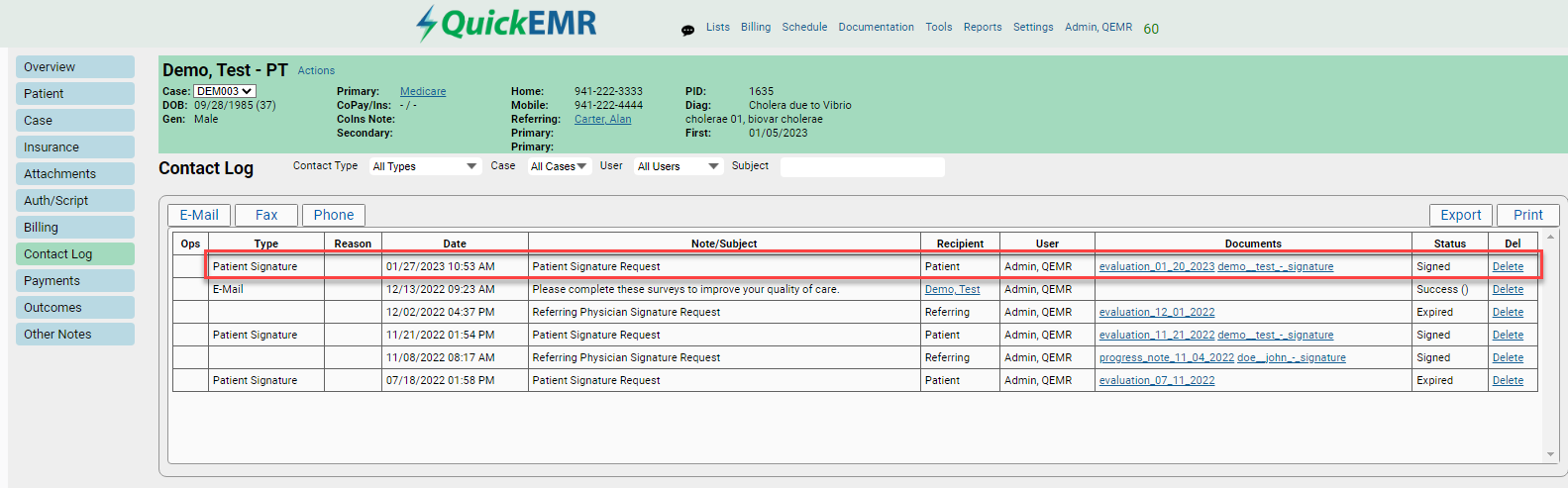Go to Overview in sidebar
Screen dimensions: 1568x488
[x=75, y=67]
